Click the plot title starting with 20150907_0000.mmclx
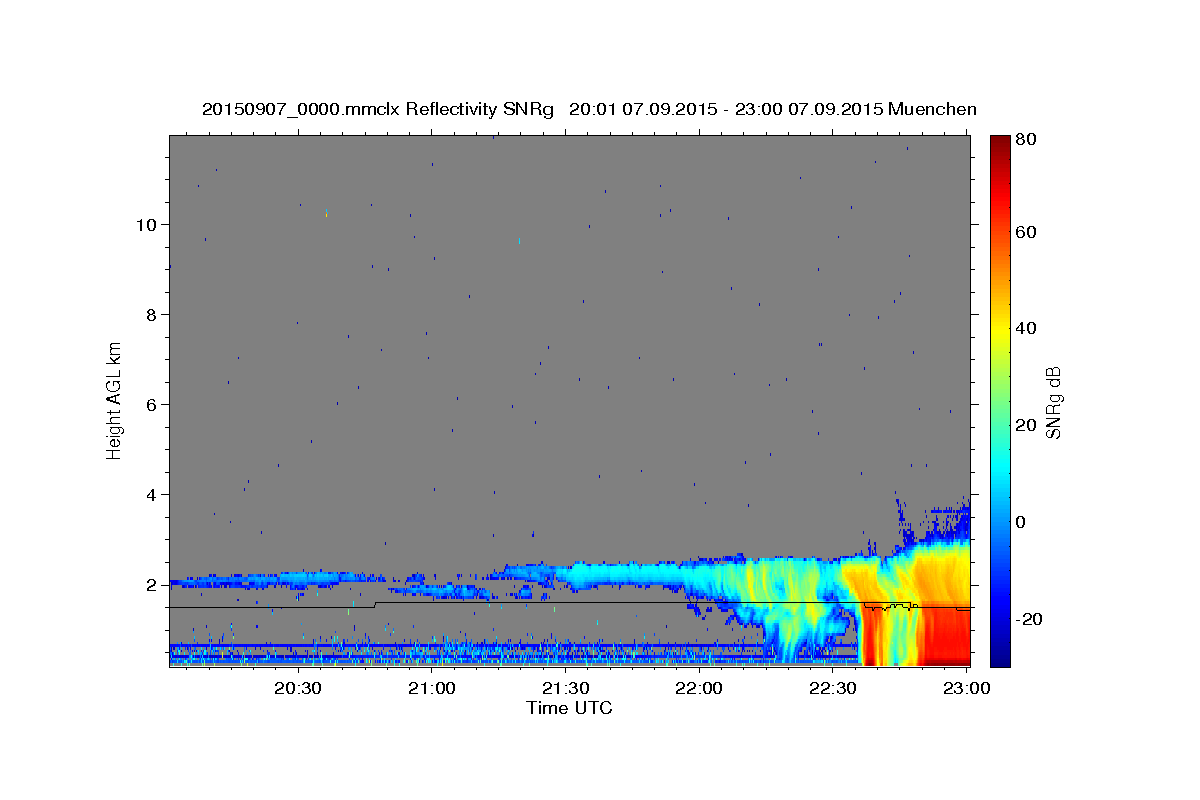 coord(589,108)
